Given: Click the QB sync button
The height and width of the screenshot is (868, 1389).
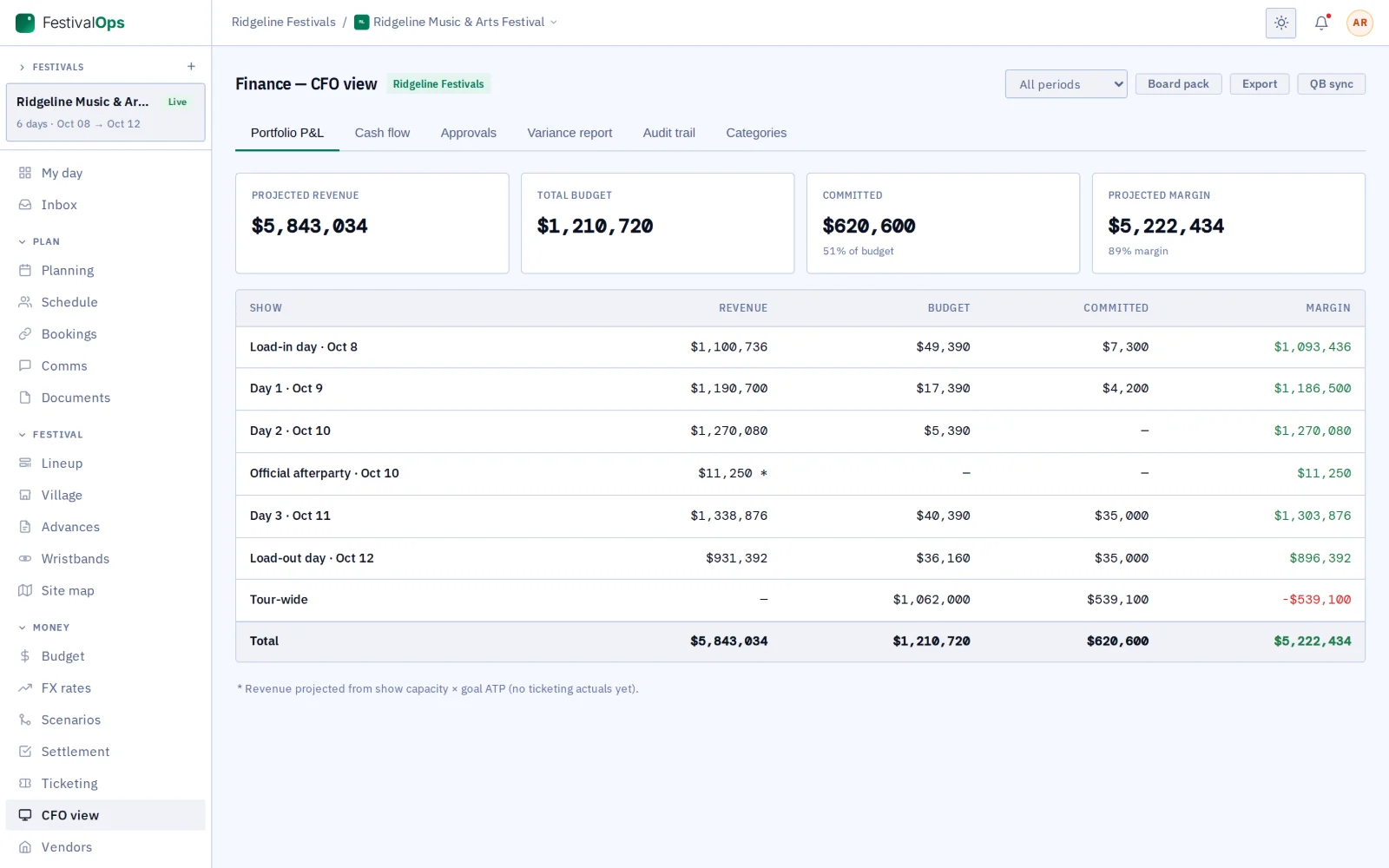Looking at the screenshot, I should (x=1331, y=84).
